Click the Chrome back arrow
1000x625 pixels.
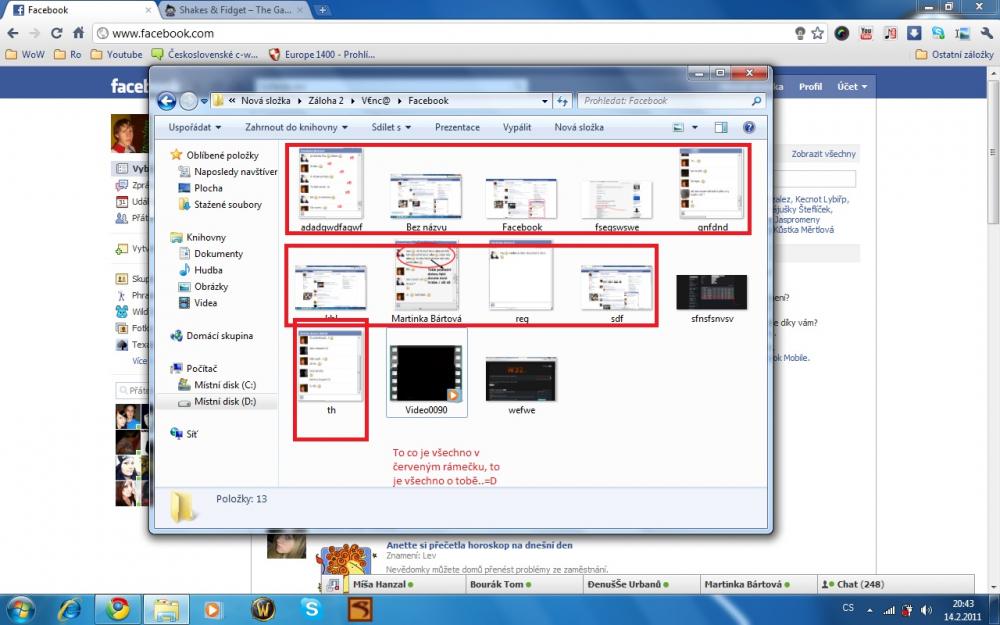pyautogui.click(x=13, y=33)
